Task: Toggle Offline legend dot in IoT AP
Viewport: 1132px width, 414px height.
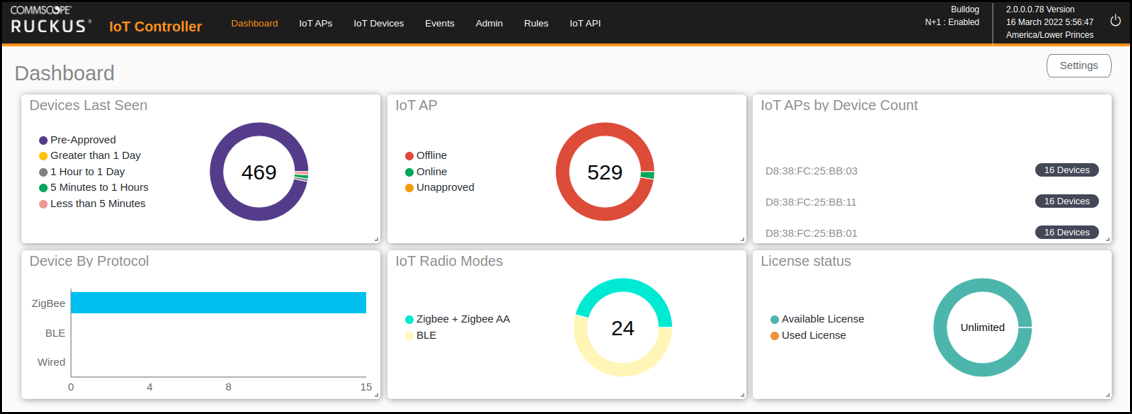Action: pos(409,156)
